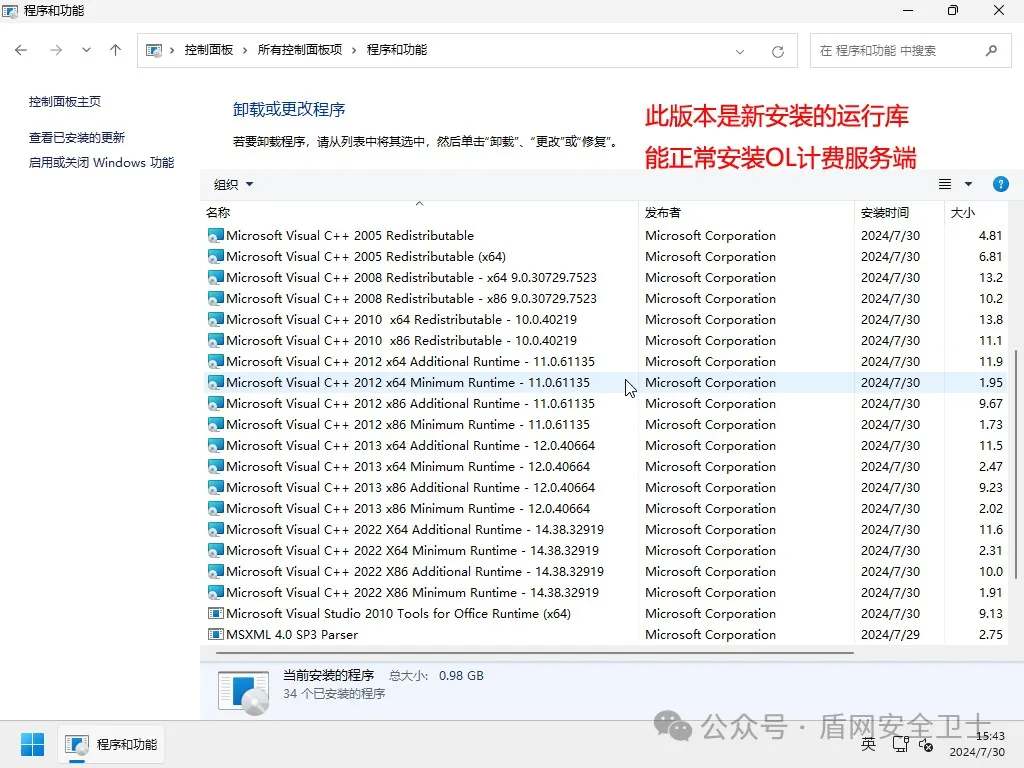Select icon of 2008 Redistributable x86 9.0.30729.7523

[216, 298]
